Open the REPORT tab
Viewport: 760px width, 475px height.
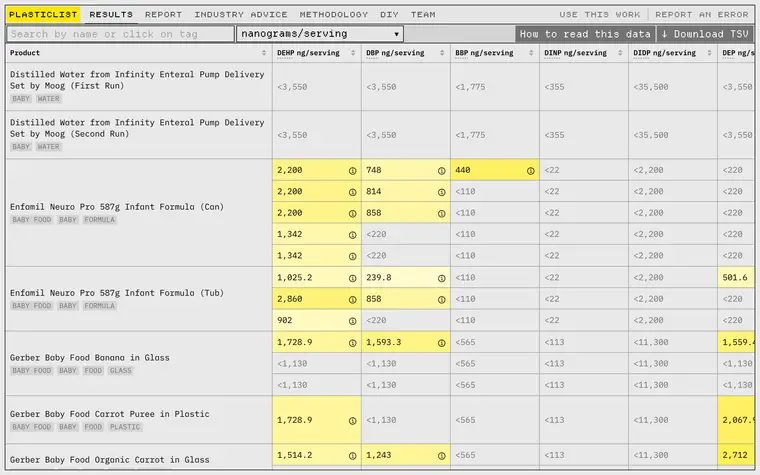click(163, 15)
